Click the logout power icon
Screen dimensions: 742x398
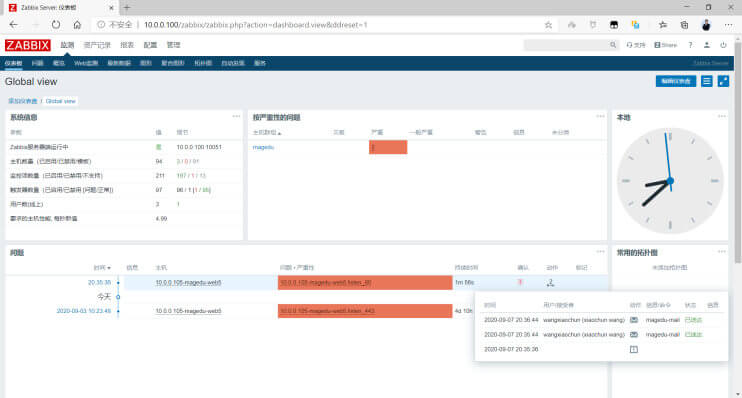[723, 45]
